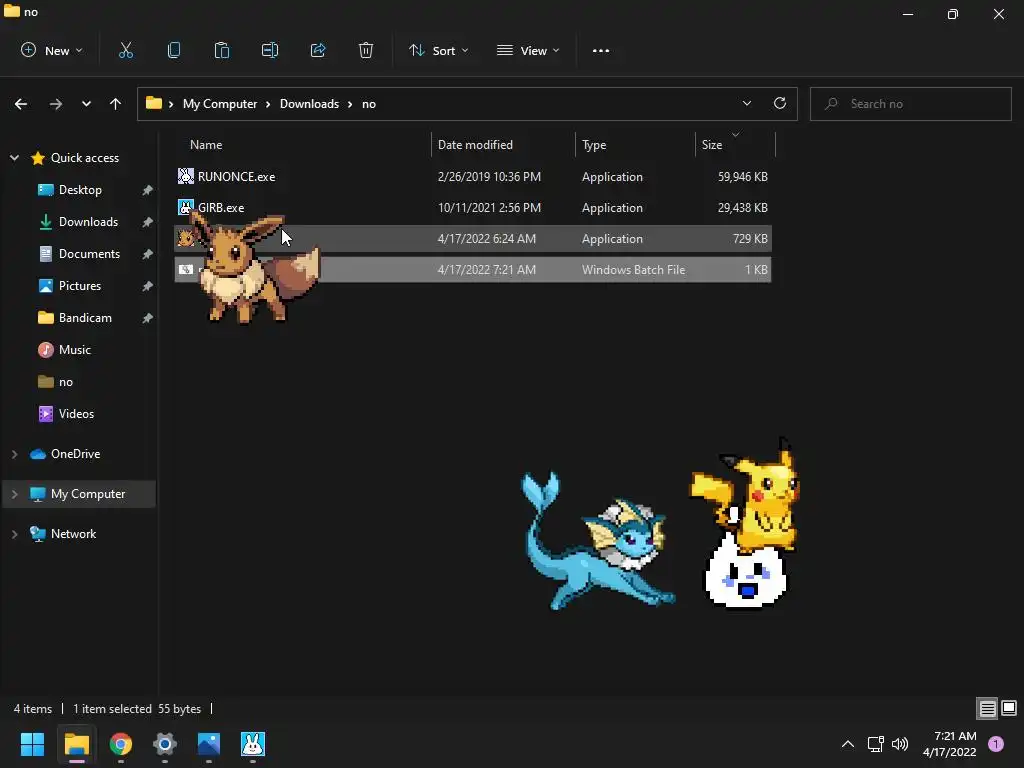The width and height of the screenshot is (1024, 768).
Task: Click the 4/17/2022 7:21 AM date cell
Action: pos(487,270)
